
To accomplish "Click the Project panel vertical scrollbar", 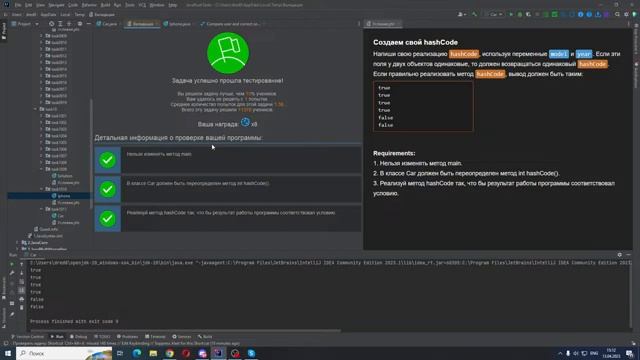I will click(91, 153).
